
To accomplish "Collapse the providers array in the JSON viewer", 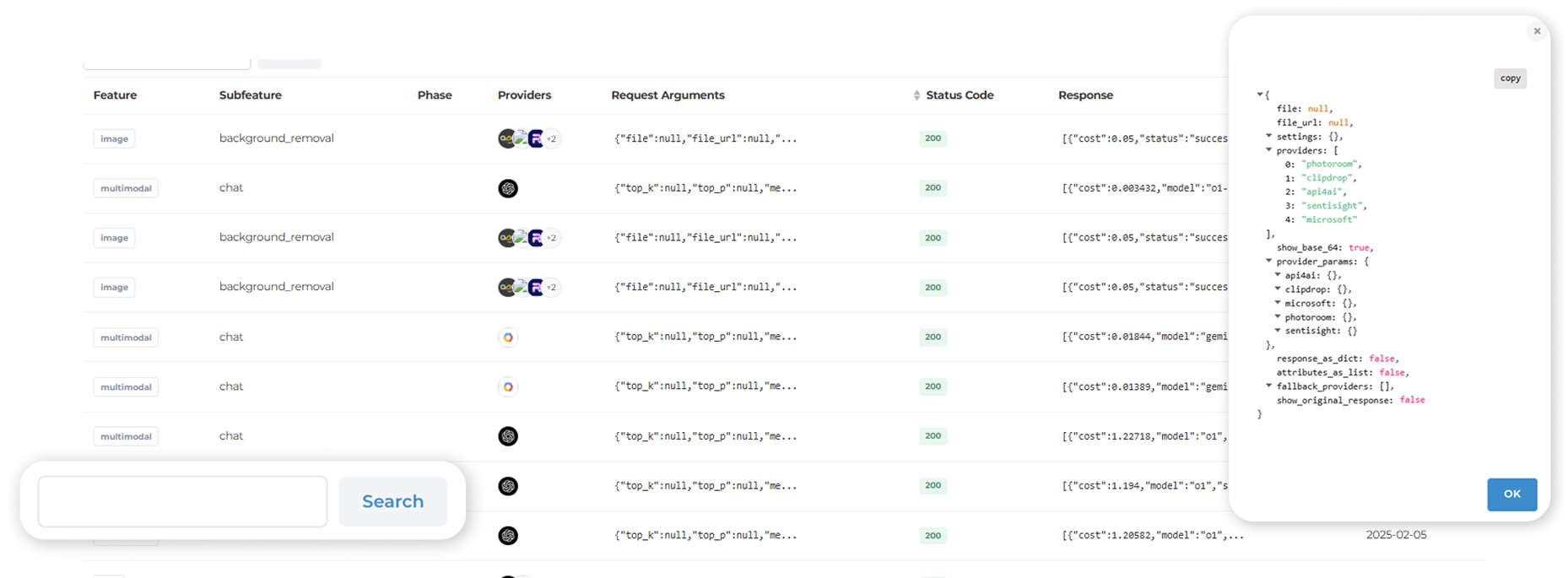I will pos(1268,150).
